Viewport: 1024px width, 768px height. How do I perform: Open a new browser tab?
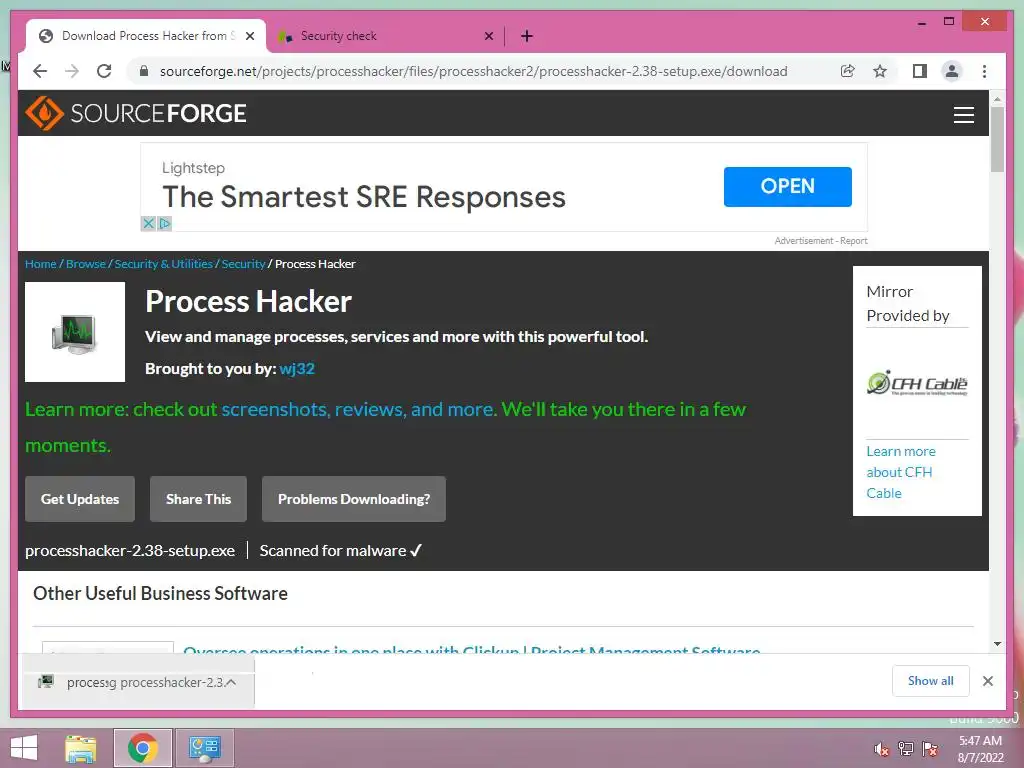(527, 36)
